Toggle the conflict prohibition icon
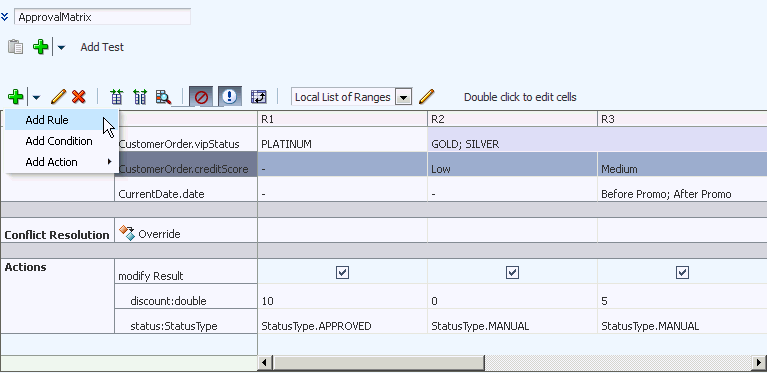 (x=202, y=97)
